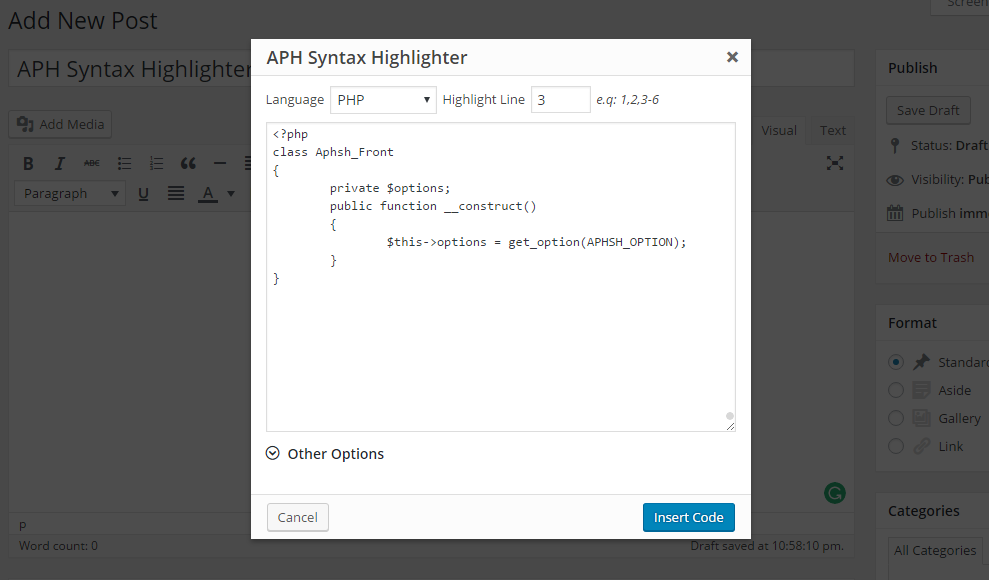Viewport: 989px width, 580px height.
Task: Click the Highlight Line input field
Action: pos(561,100)
